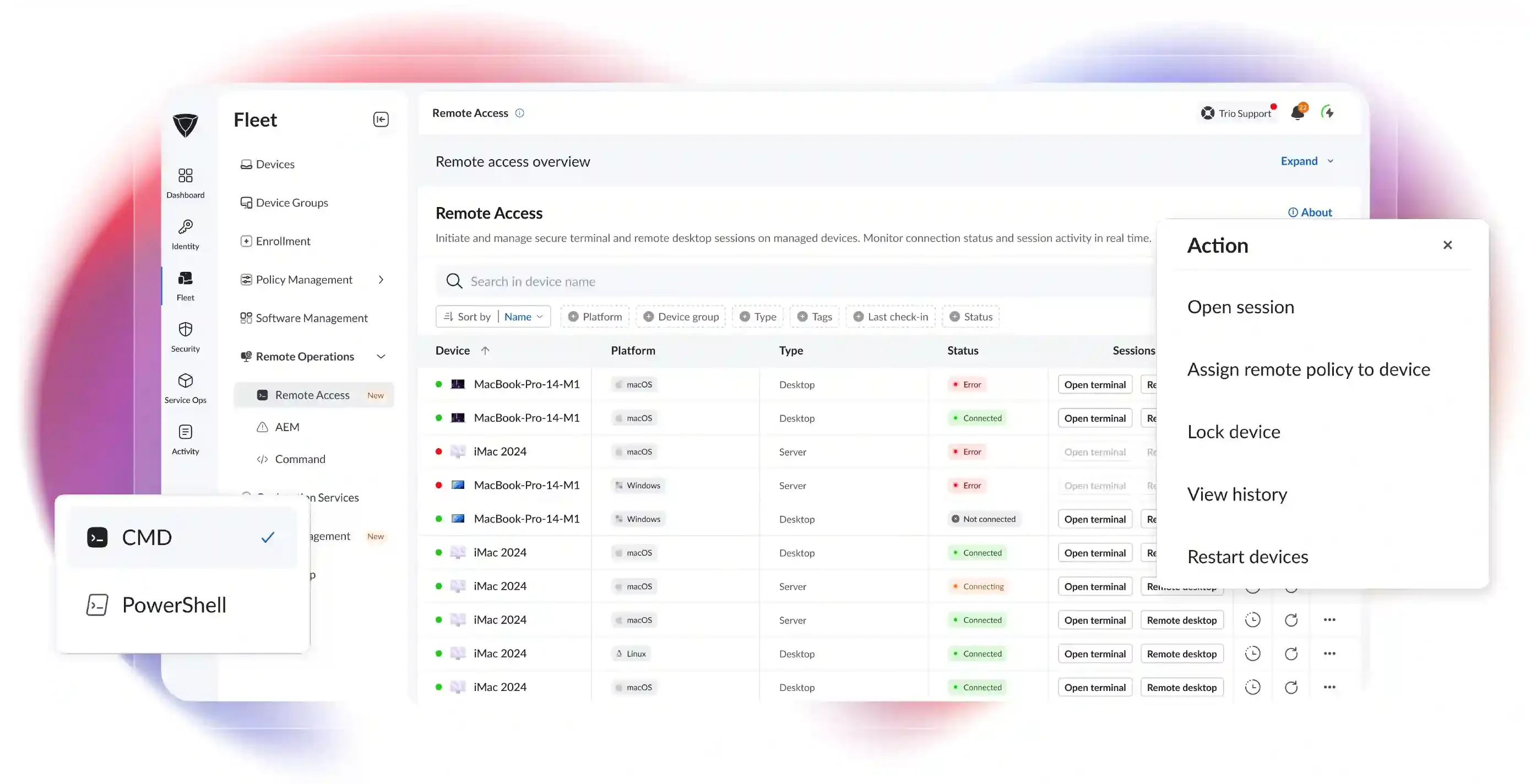
Task: Collapse the Fleet side panel
Action: (x=381, y=119)
